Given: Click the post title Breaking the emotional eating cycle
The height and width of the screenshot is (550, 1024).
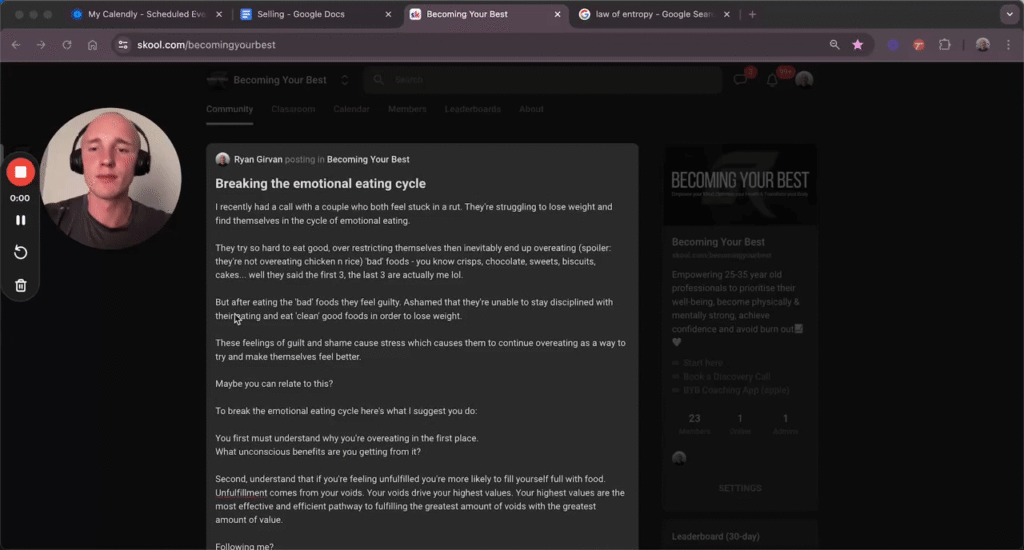Looking at the screenshot, I should [x=320, y=184].
